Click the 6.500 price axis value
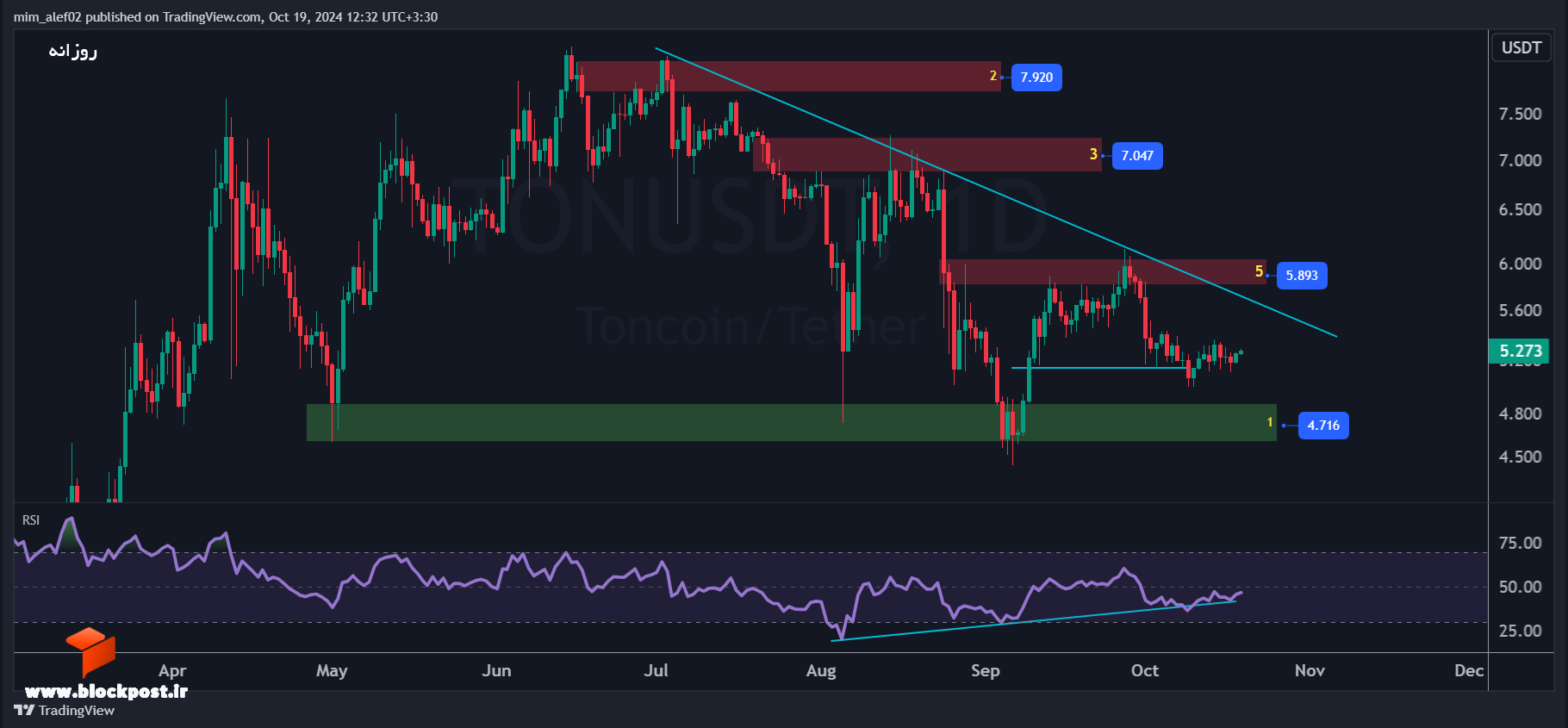This screenshot has width=1568, height=728. coord(1520,209)
